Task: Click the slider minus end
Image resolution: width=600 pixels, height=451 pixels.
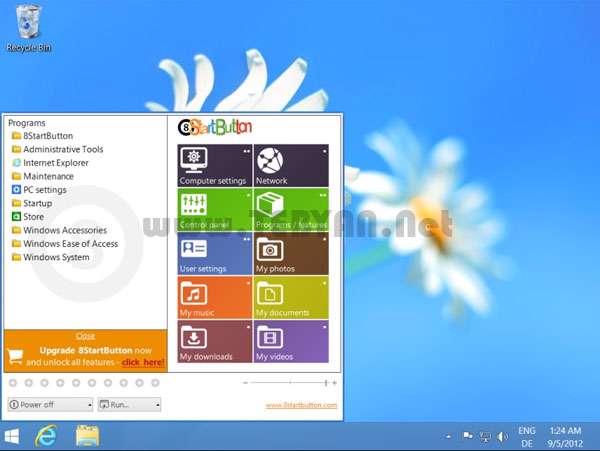Action: coord(245,383)
